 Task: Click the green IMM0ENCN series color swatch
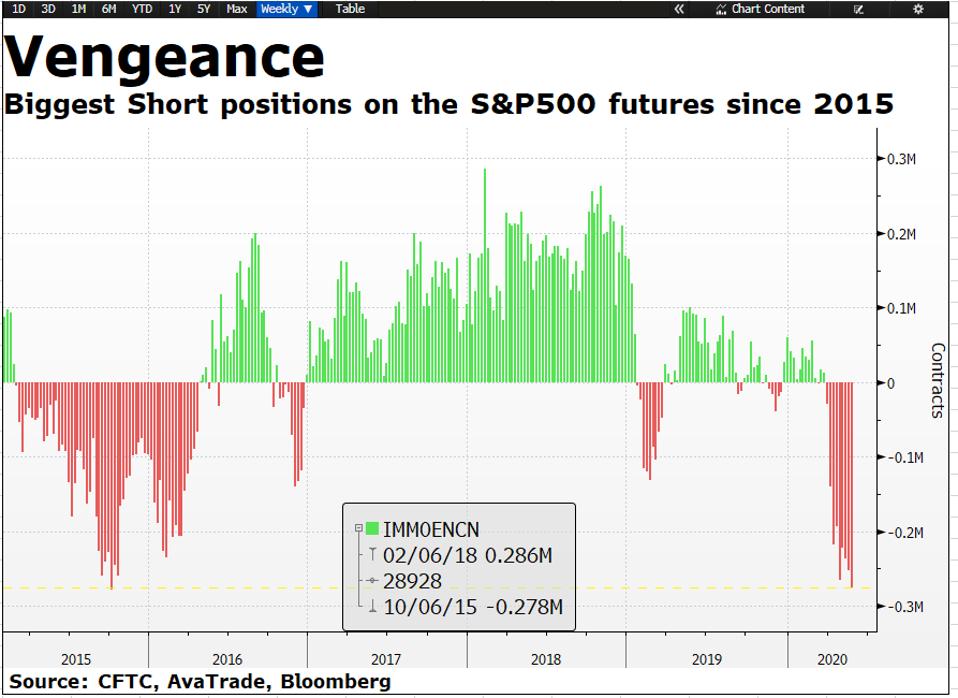(x=373, y=529)
